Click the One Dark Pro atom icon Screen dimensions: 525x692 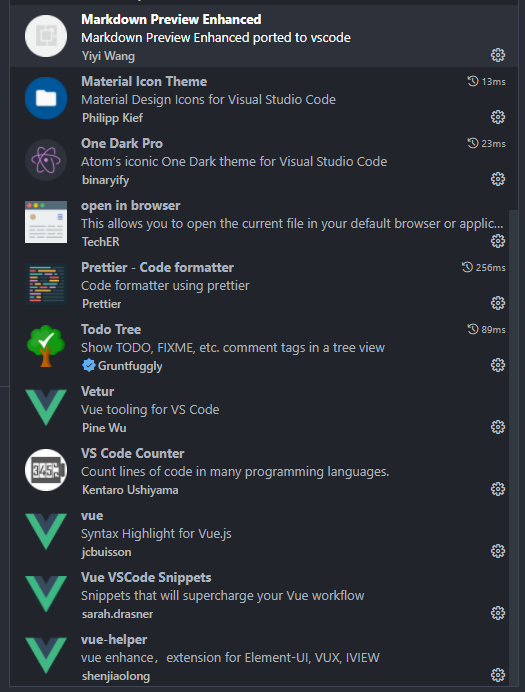click(46, 160)
